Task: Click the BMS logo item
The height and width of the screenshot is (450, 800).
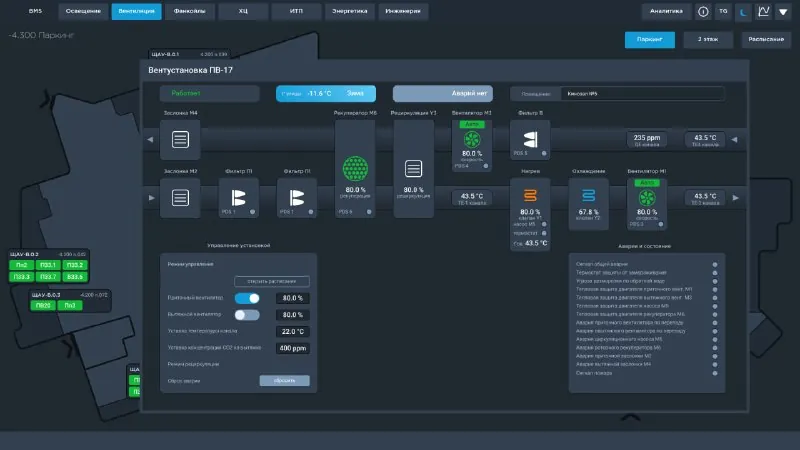Action: (35, 11)
